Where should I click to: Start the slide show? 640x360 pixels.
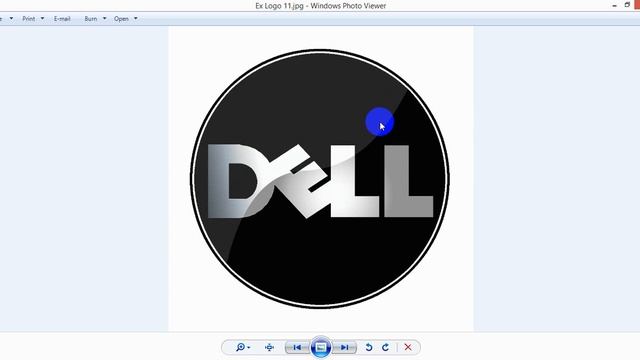(321, 347)
